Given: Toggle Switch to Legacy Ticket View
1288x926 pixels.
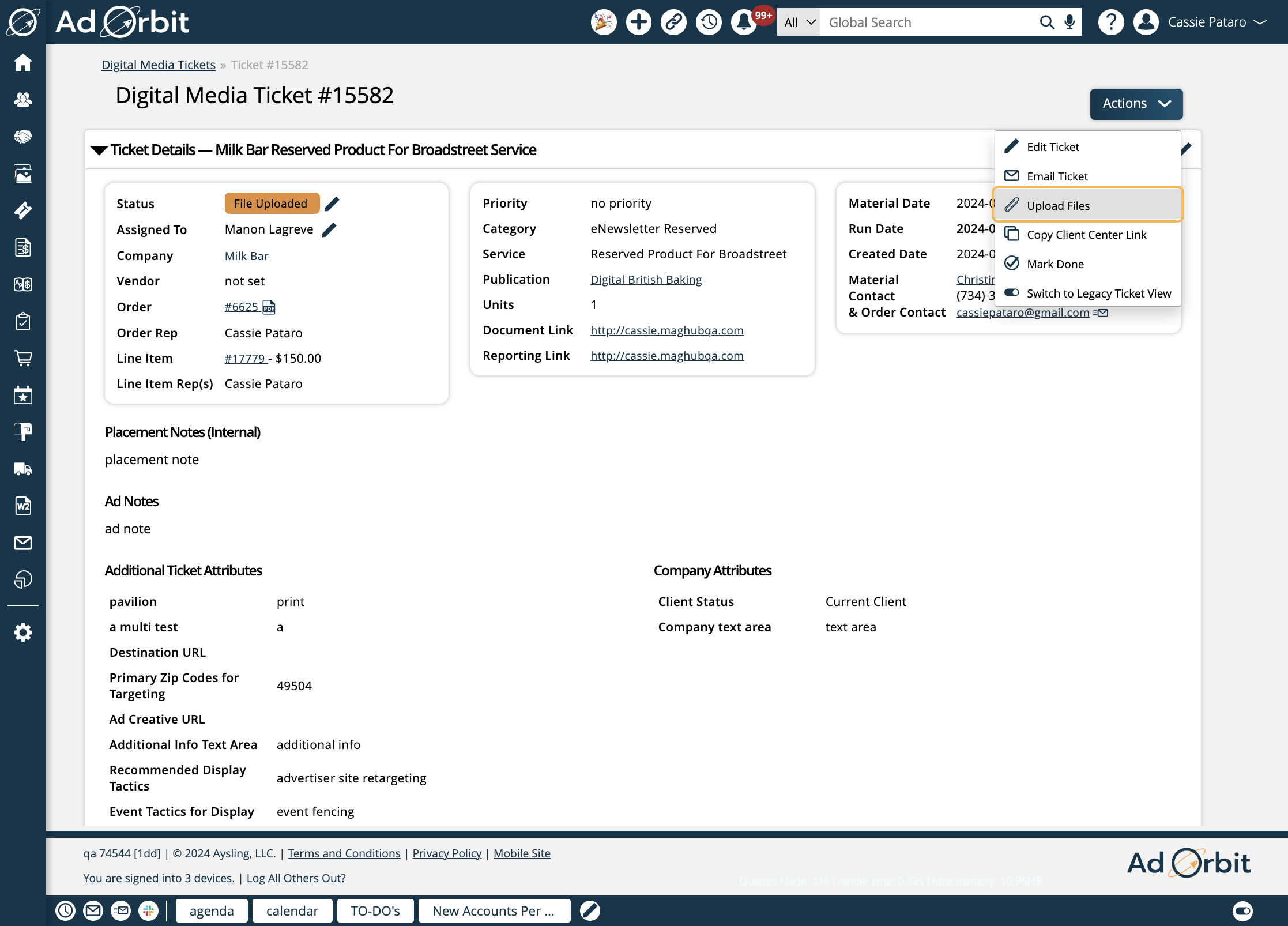Looking at the screenshot, I should point(1088,293).
